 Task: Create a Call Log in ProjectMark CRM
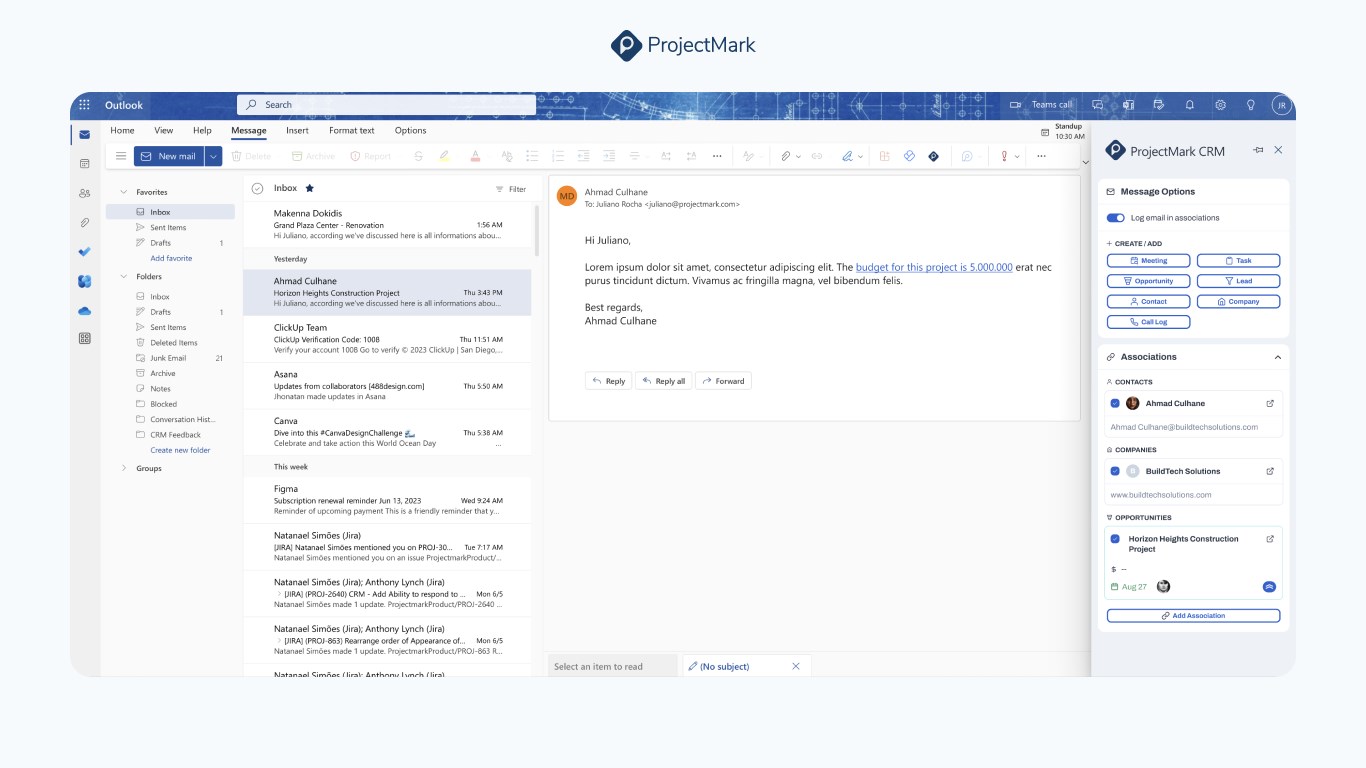pyautogui.click(x=1148, y=322)
